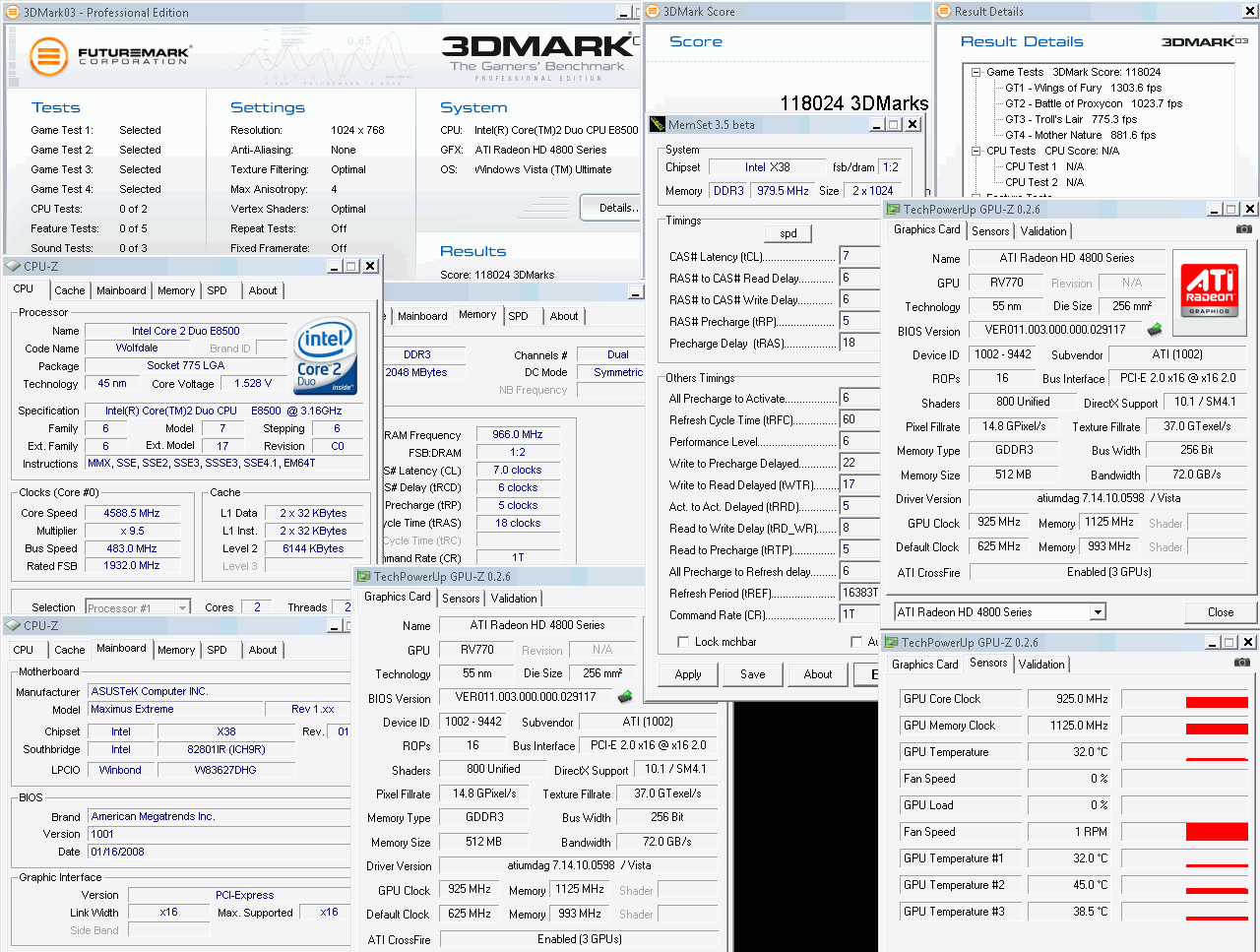Click the 3DMark03 Professional Edition title icon
The image size is (1260, 952).
(x=13, y=13)
